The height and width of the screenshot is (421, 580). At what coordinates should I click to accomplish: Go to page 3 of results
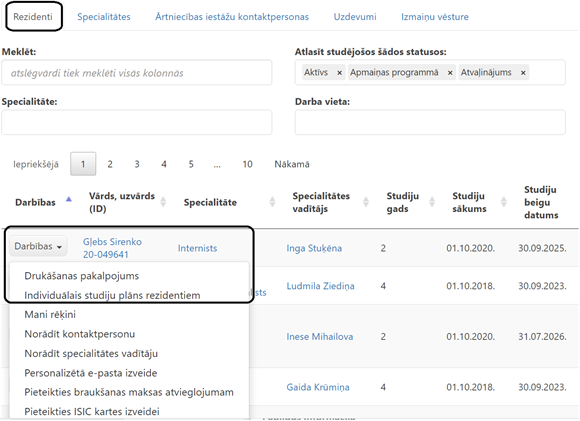137,164
